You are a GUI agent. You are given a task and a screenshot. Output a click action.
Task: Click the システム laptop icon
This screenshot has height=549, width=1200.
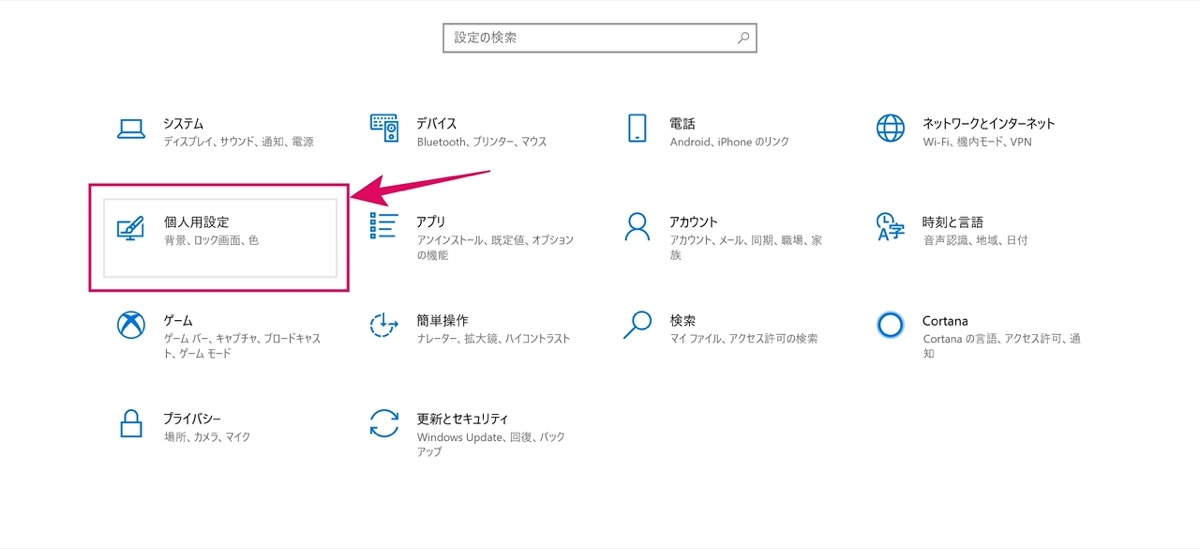[x=131, y=128]
